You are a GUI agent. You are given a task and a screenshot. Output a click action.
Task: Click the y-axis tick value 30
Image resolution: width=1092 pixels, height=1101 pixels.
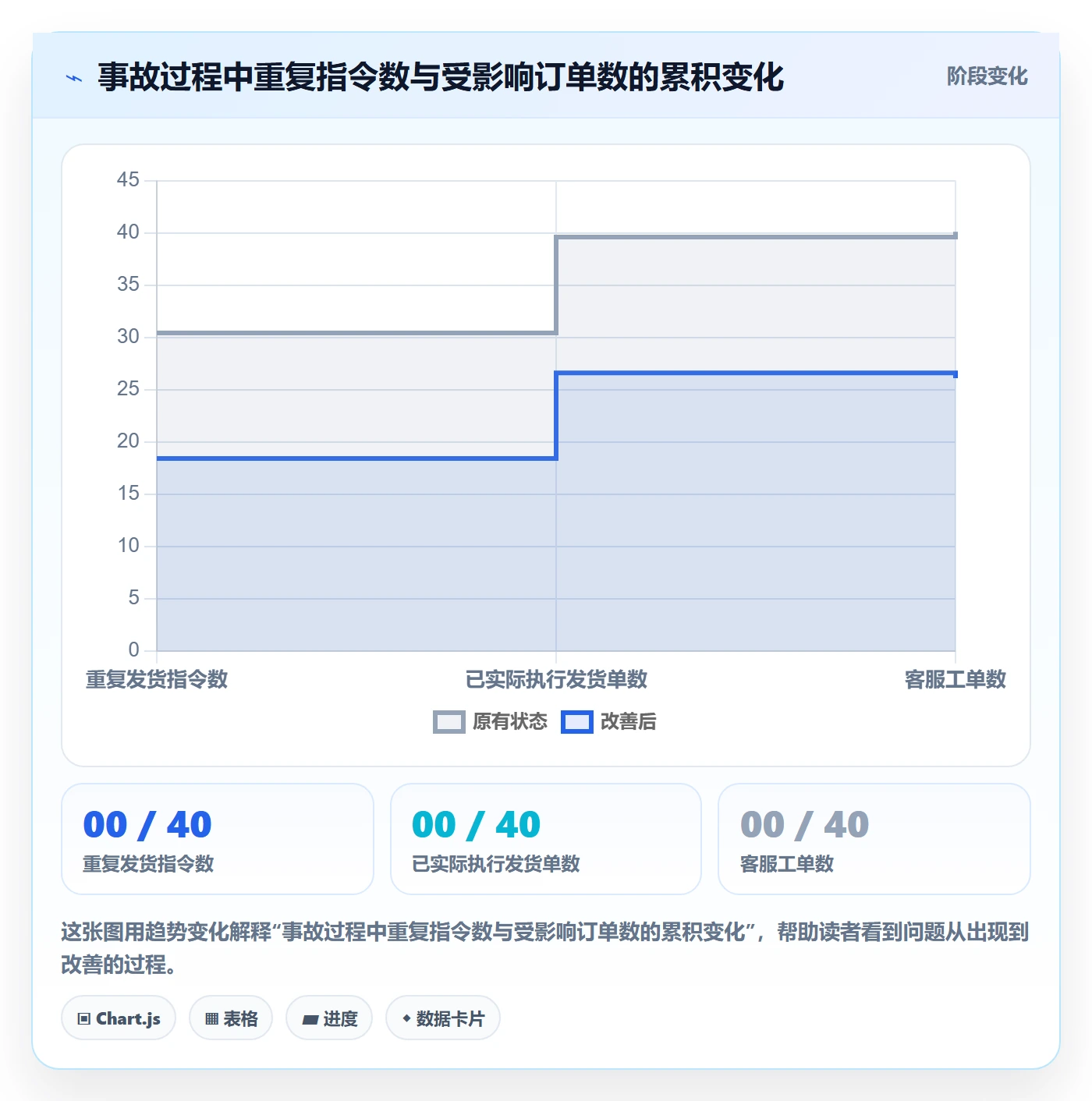(x=128, y=337)
